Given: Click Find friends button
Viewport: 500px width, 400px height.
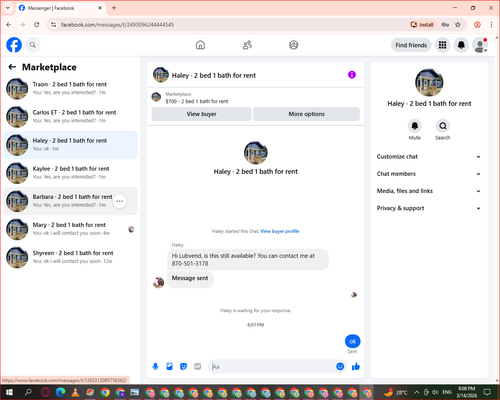Looking at the screenshot, I should pos(411,45).
